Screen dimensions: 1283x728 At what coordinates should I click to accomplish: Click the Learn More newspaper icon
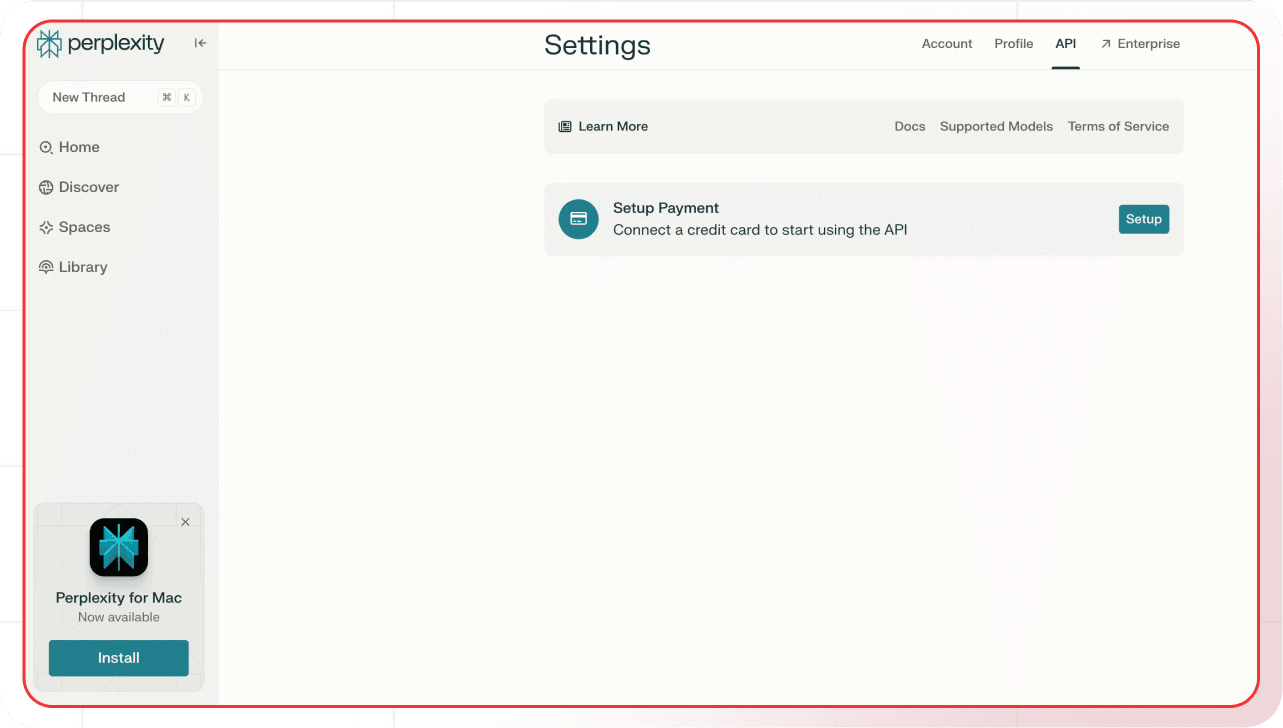point(565,127)
